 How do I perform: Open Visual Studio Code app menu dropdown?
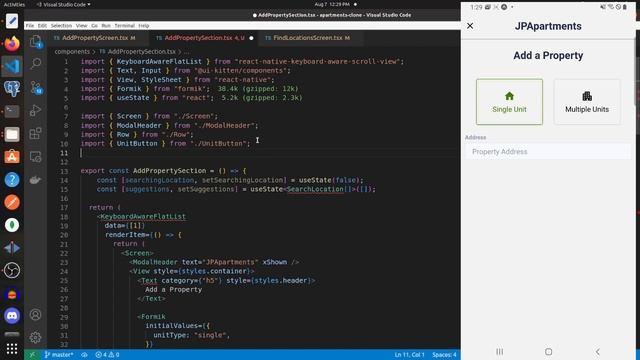[63, 4]
